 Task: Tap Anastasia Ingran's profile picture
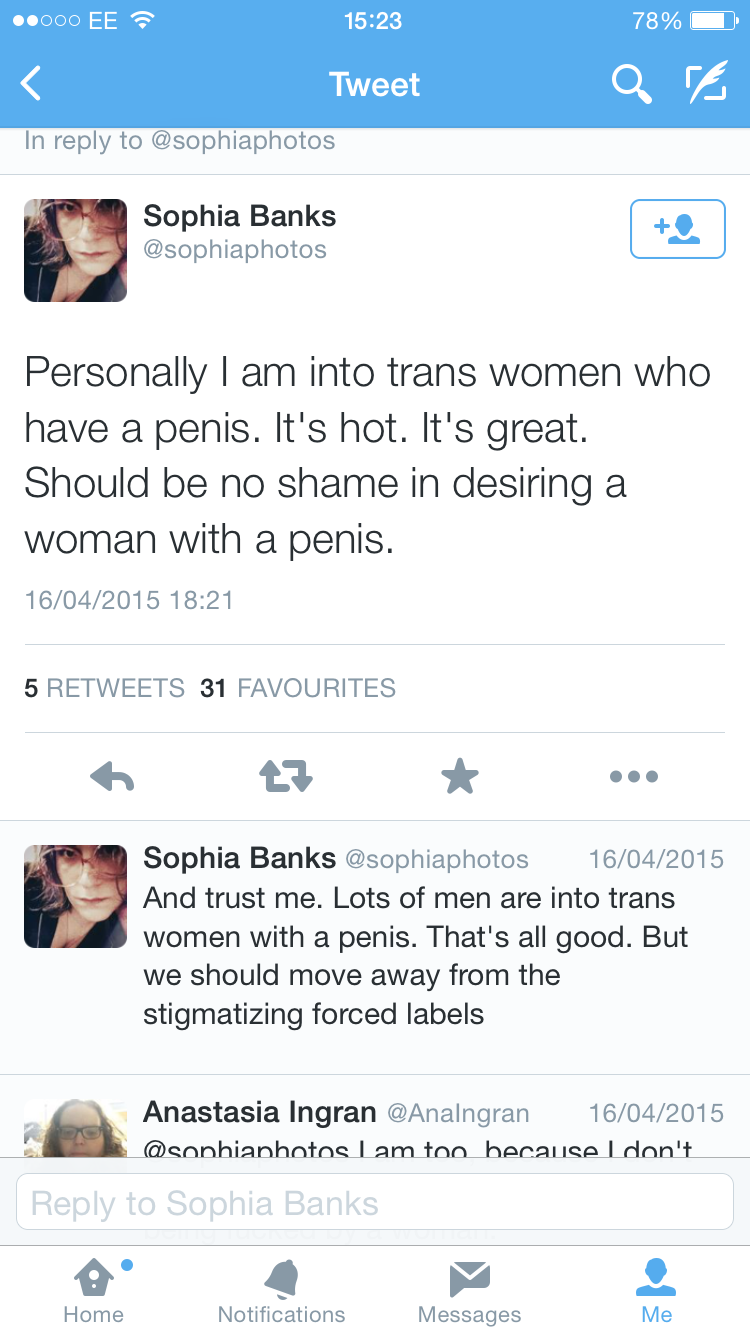coord(76,1128)
